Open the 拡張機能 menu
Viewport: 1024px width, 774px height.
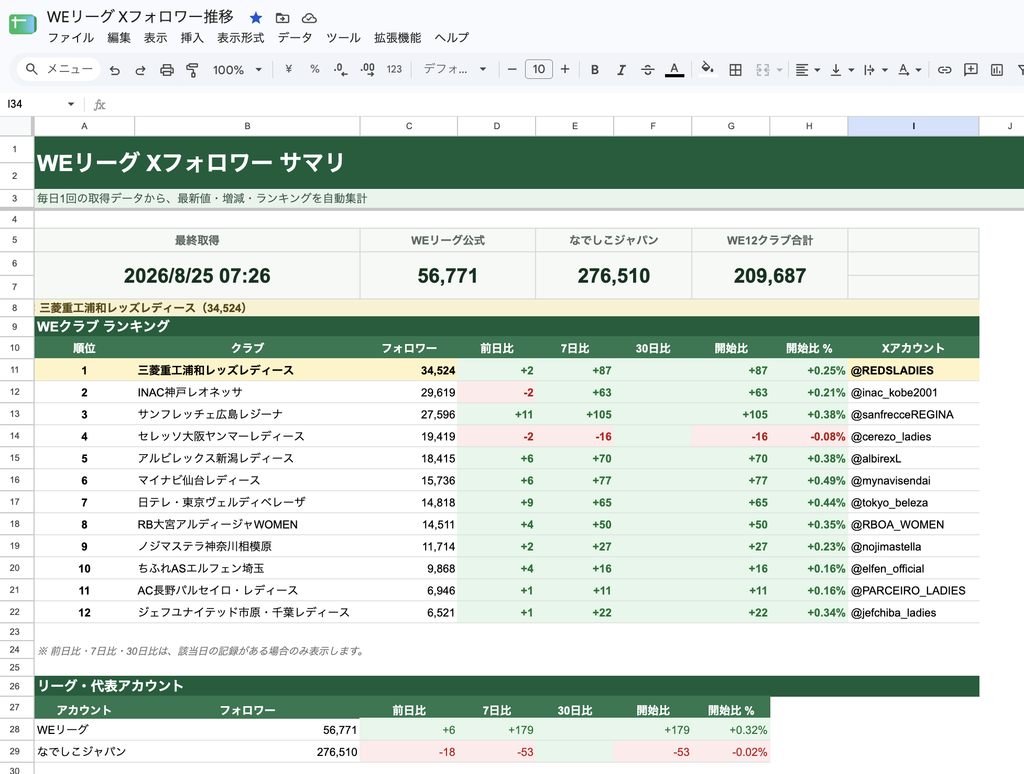point(397,38)
